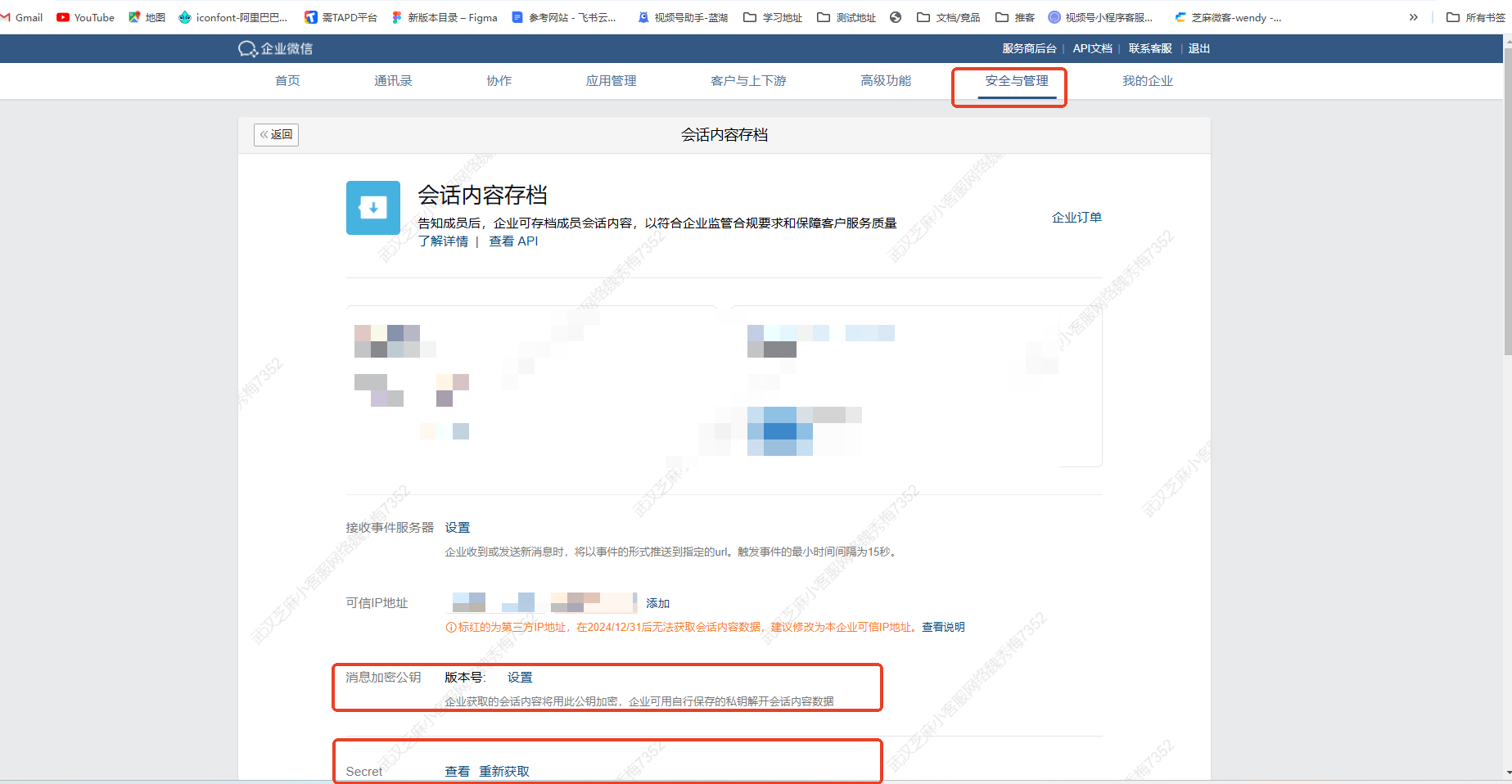
Task: Click the scrollbar down arrow
Action: [1508, 773]
